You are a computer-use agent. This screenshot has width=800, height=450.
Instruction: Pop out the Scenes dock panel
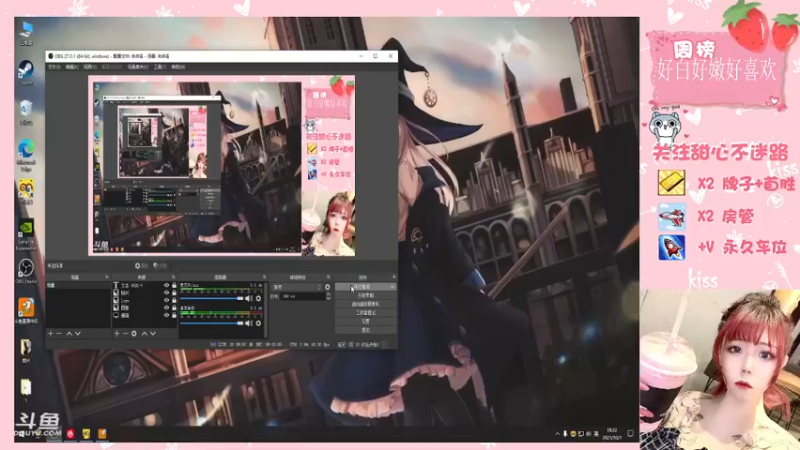click(x=107, y=277)
